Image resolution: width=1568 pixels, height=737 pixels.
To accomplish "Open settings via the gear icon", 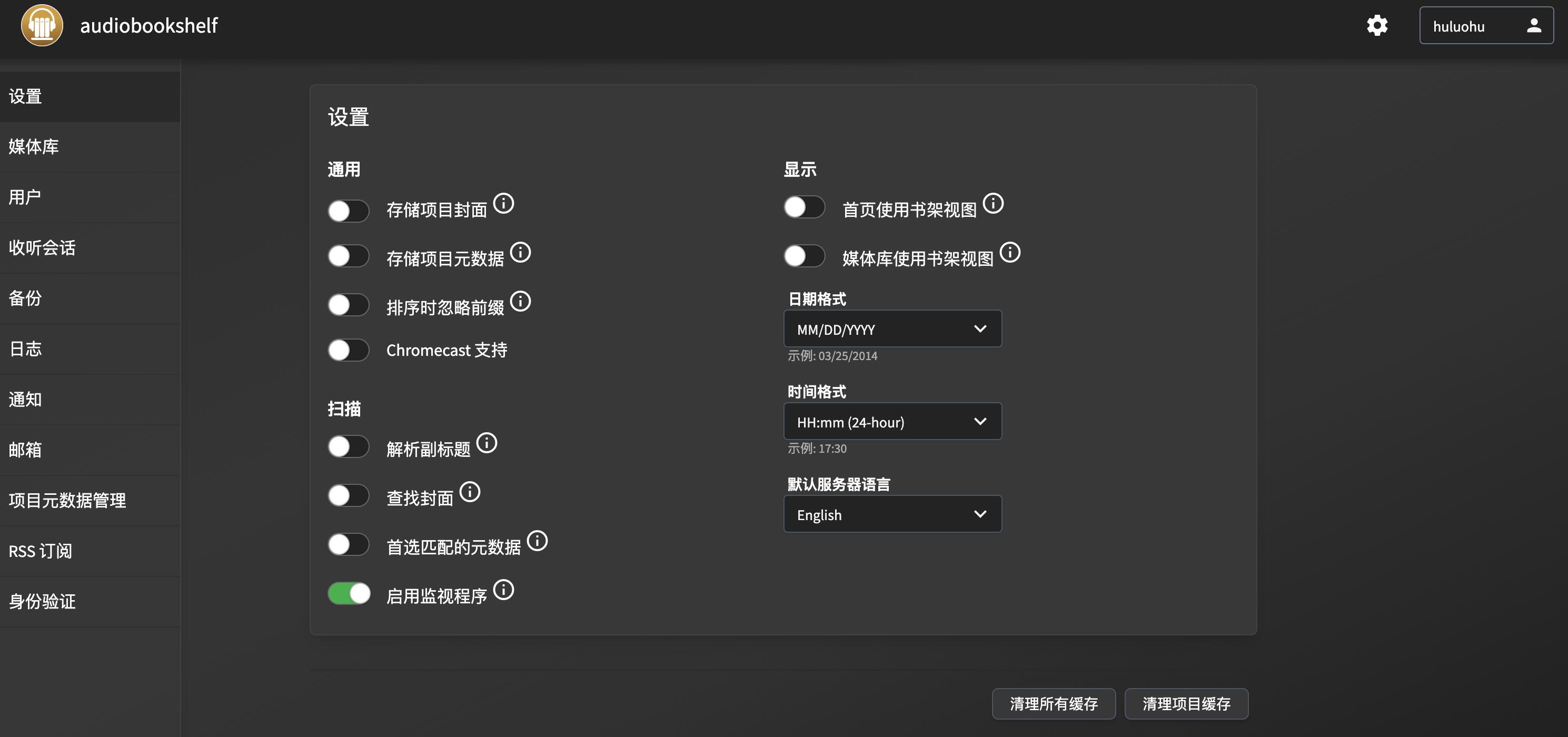I will 1377,26.
